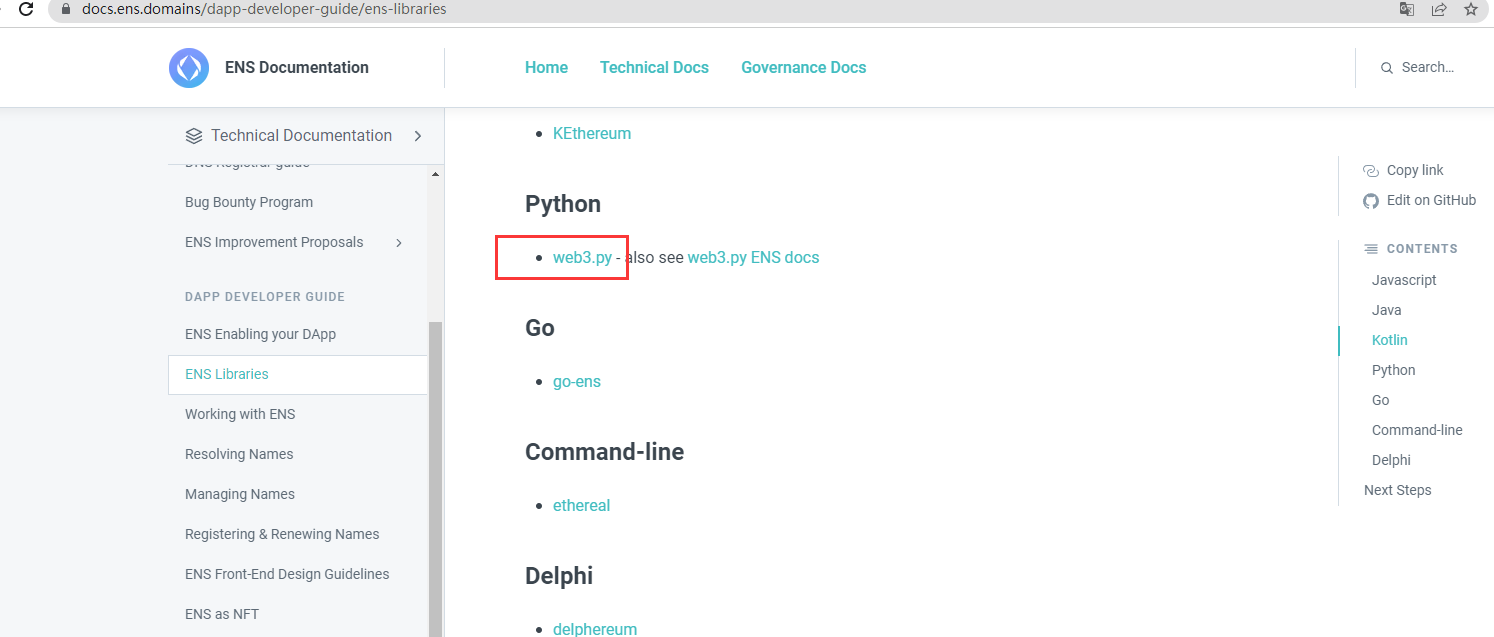This screenshot has width=1494, height=637.
Task: Open the web3.py ENS docs link
Action: point(753,257)
